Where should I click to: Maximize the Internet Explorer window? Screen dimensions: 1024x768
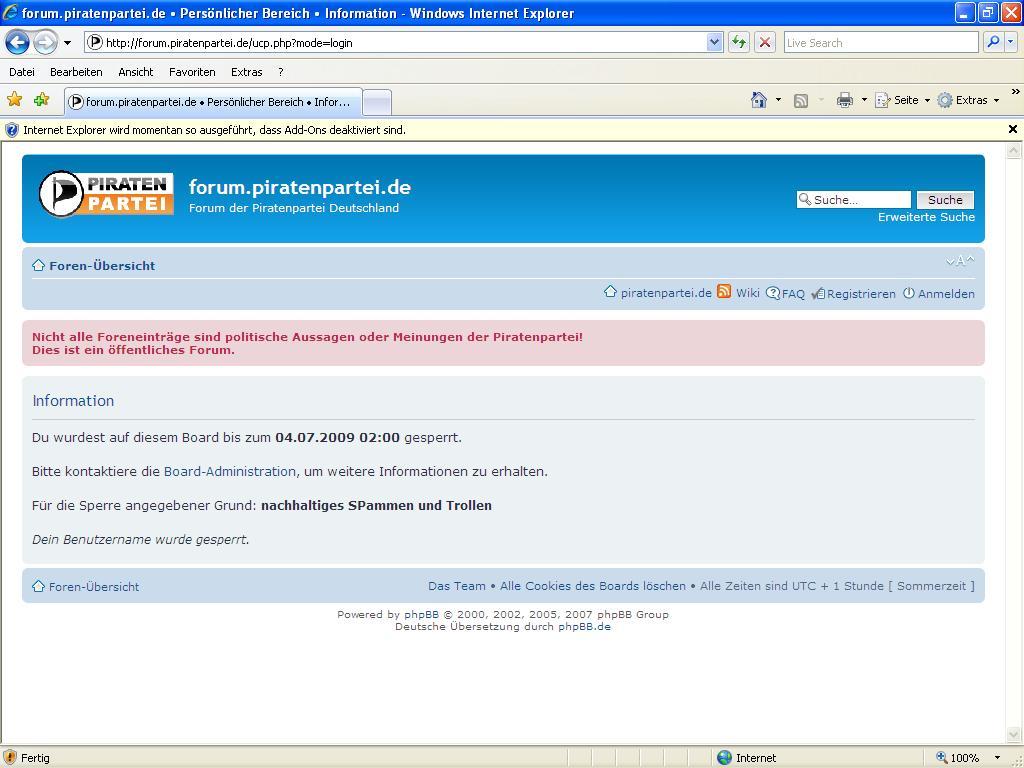(987, 12)
